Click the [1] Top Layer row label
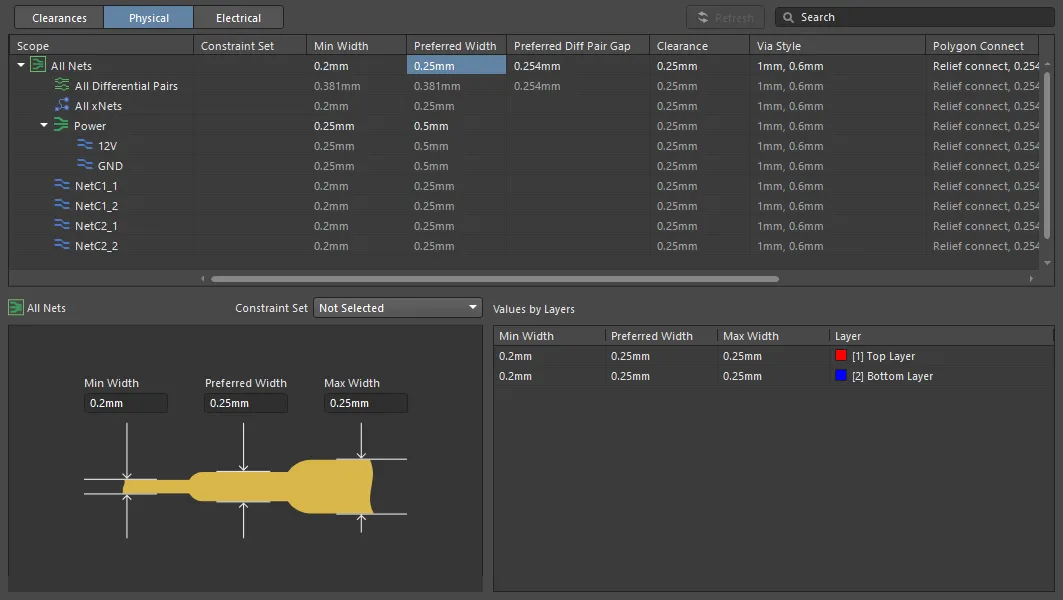The height and width of the screenshot is (600, 1063). click(x=883, y=356)
